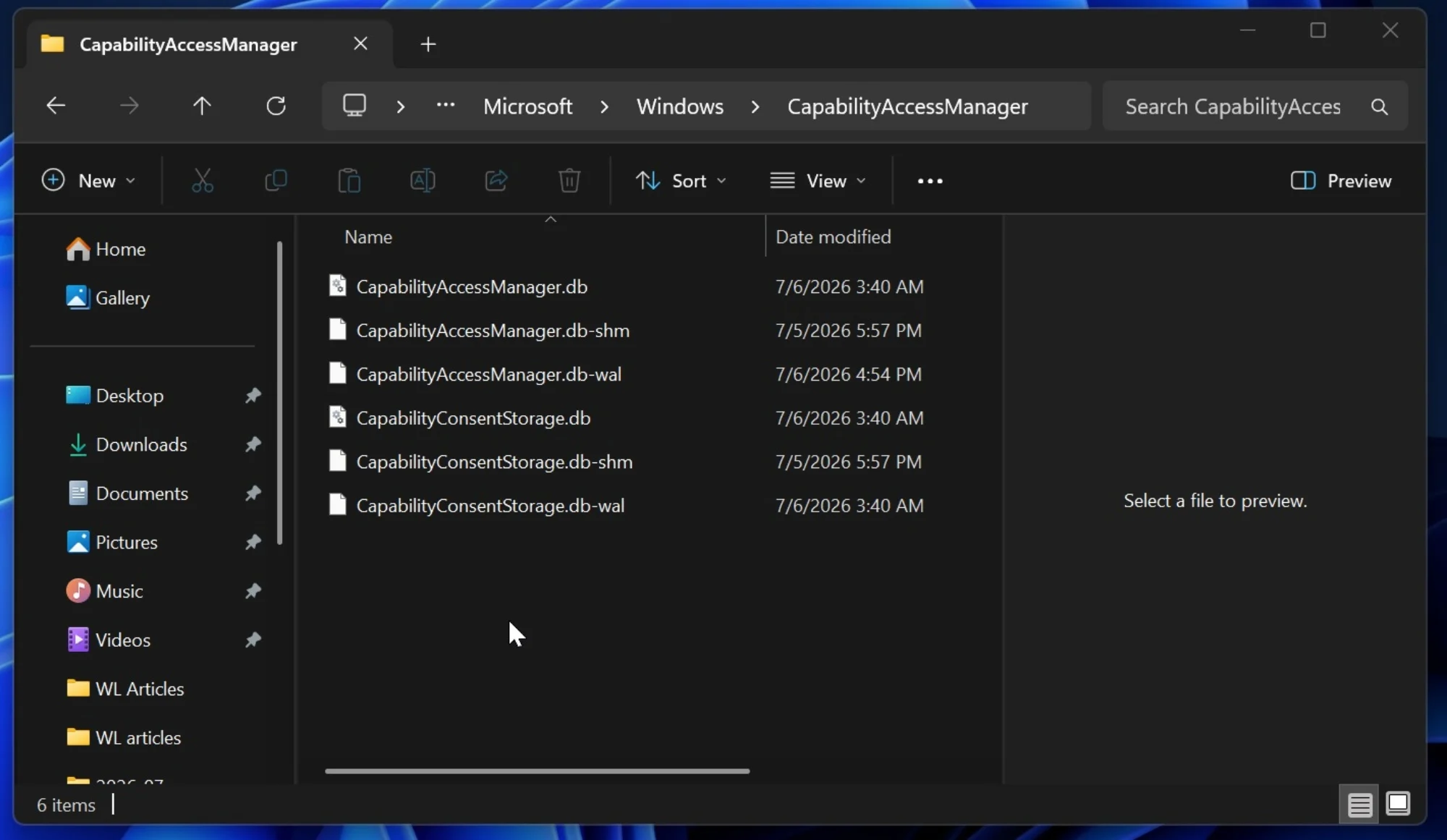Click the icon of CapabilityConsentStorage.db

[x=337, y=417]
